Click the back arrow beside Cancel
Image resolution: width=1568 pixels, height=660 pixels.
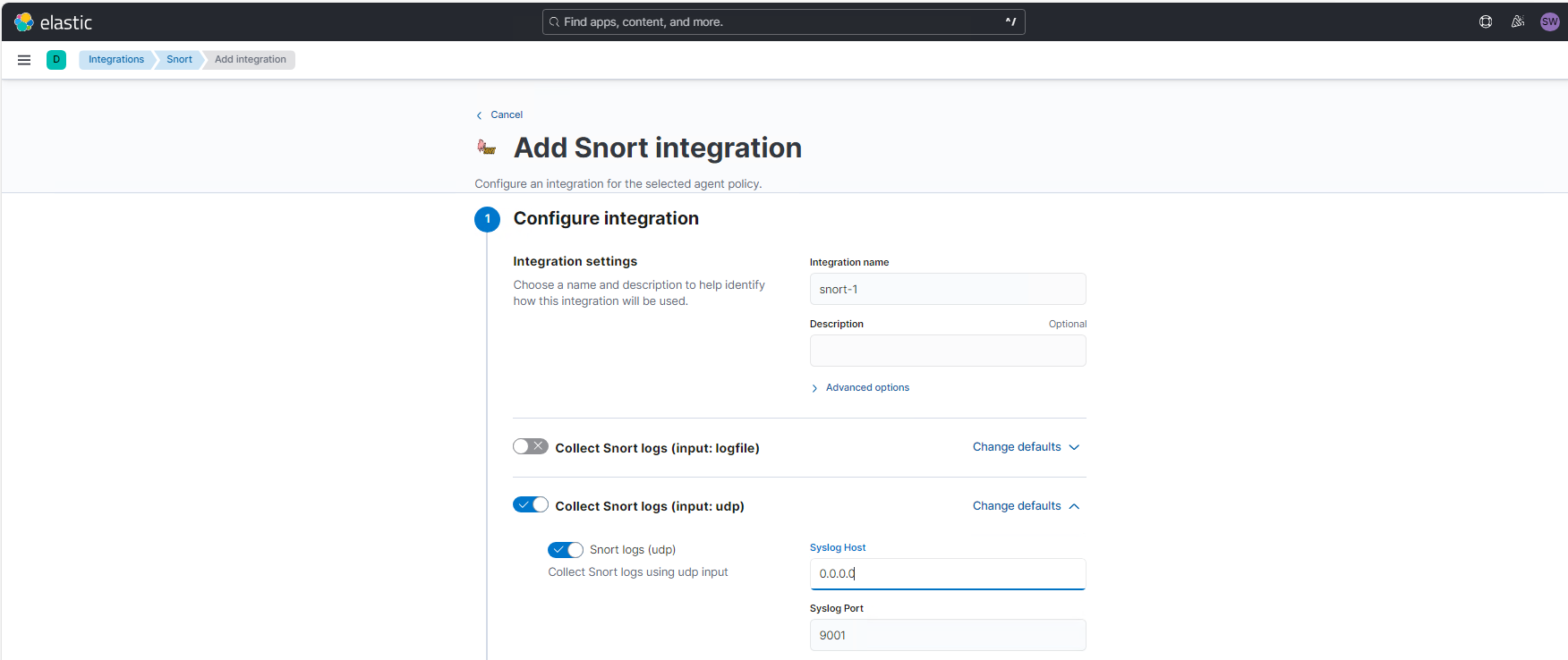479,115
